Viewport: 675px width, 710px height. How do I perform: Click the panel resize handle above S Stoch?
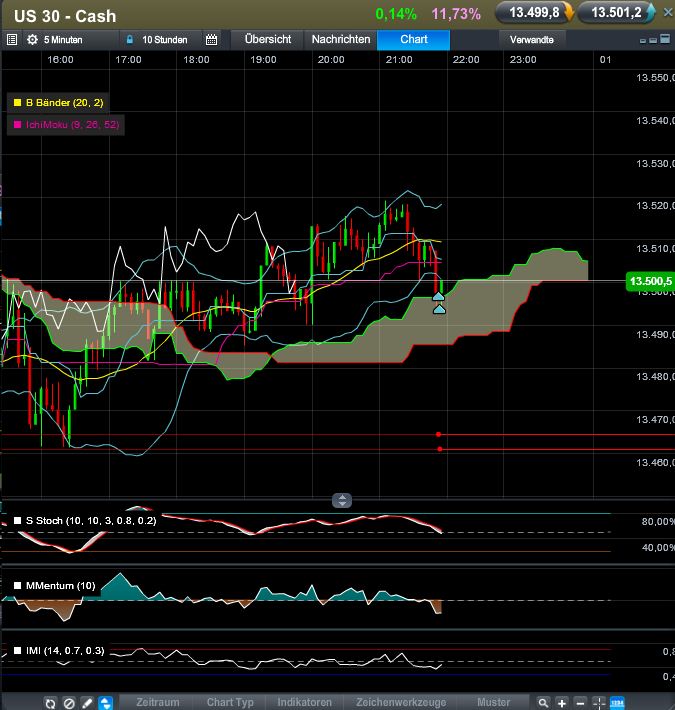342,500
